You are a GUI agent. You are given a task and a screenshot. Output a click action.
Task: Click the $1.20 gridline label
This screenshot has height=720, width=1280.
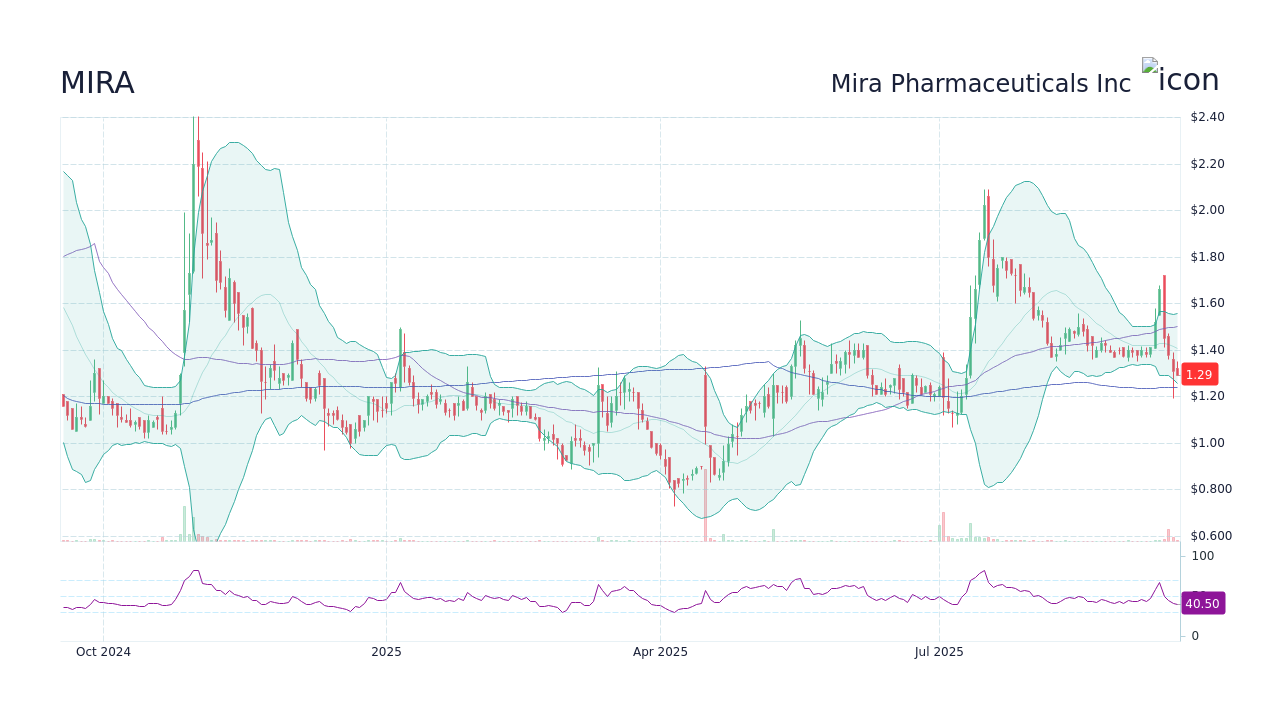point(1205,396)
